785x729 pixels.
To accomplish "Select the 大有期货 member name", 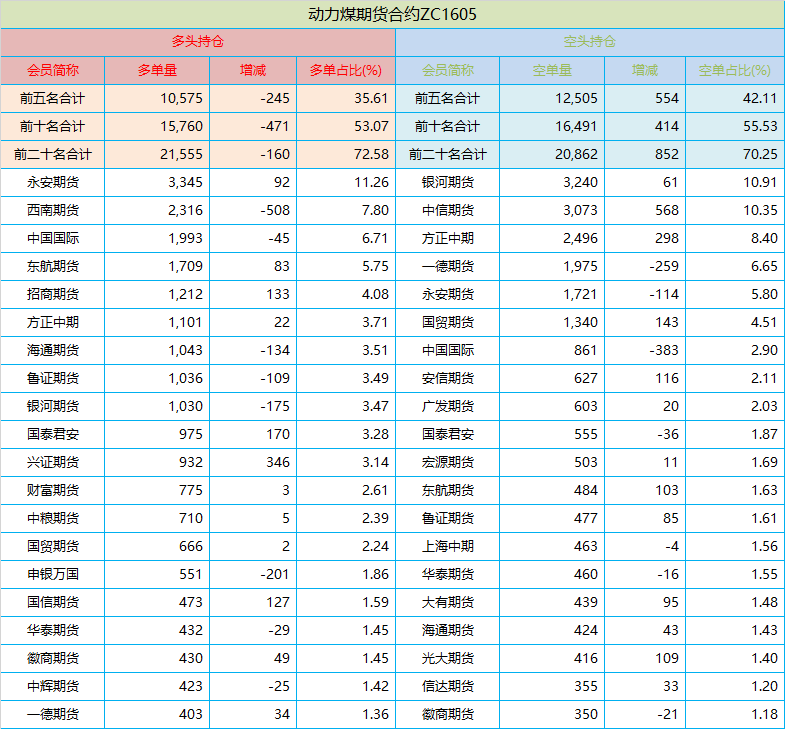I will click(x=448, y=602).
